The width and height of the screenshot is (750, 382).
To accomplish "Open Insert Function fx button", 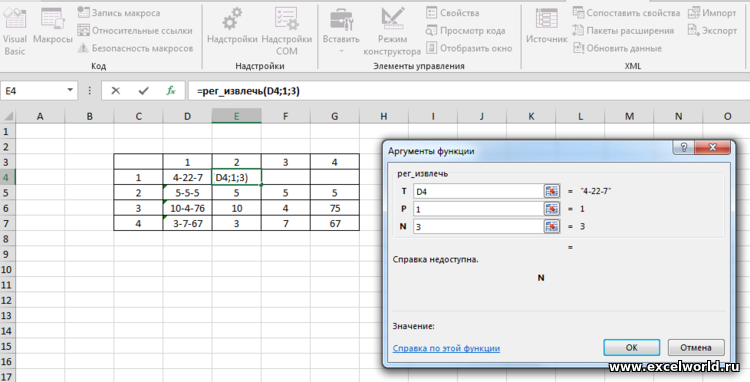I will point(171,90).
